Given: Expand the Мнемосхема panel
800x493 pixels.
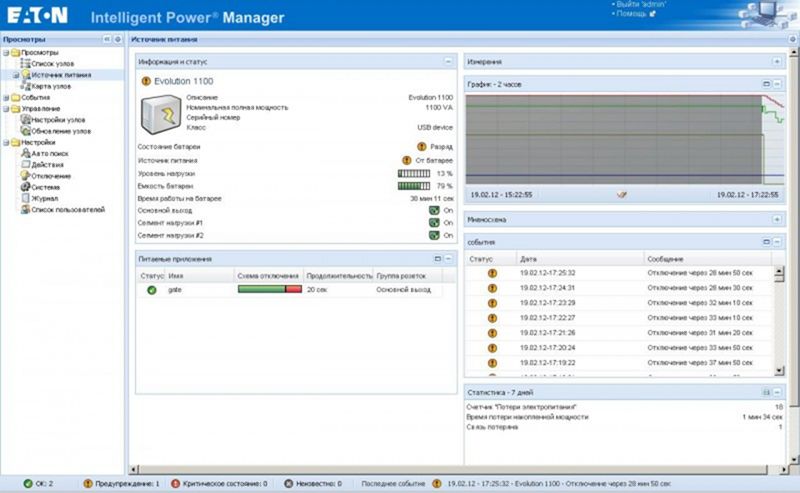Looking at the screenshot, I should coord(777,218).
